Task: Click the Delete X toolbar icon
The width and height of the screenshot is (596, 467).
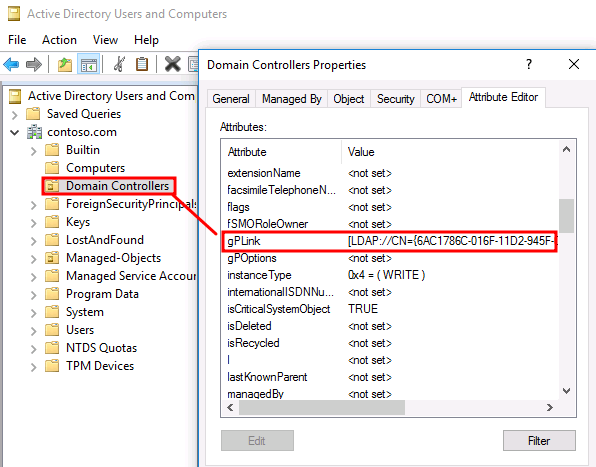Action: click(172, 64)
